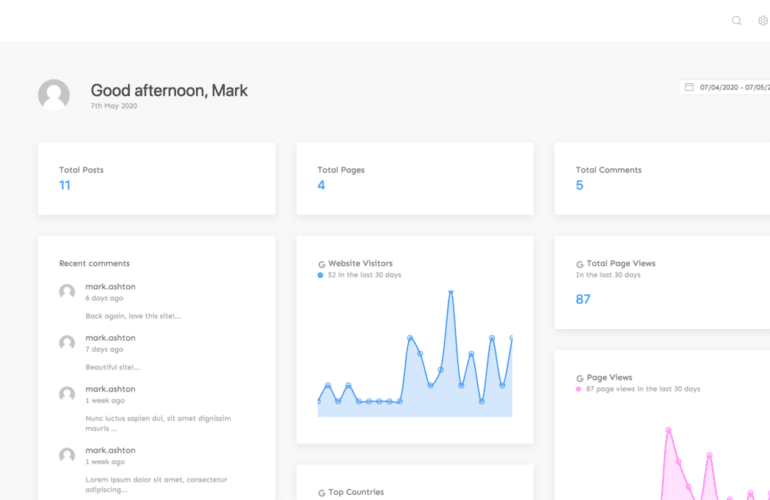Toggle the pink Page Views legend dot
Screen dimensions: 770x500
point(579,389)
